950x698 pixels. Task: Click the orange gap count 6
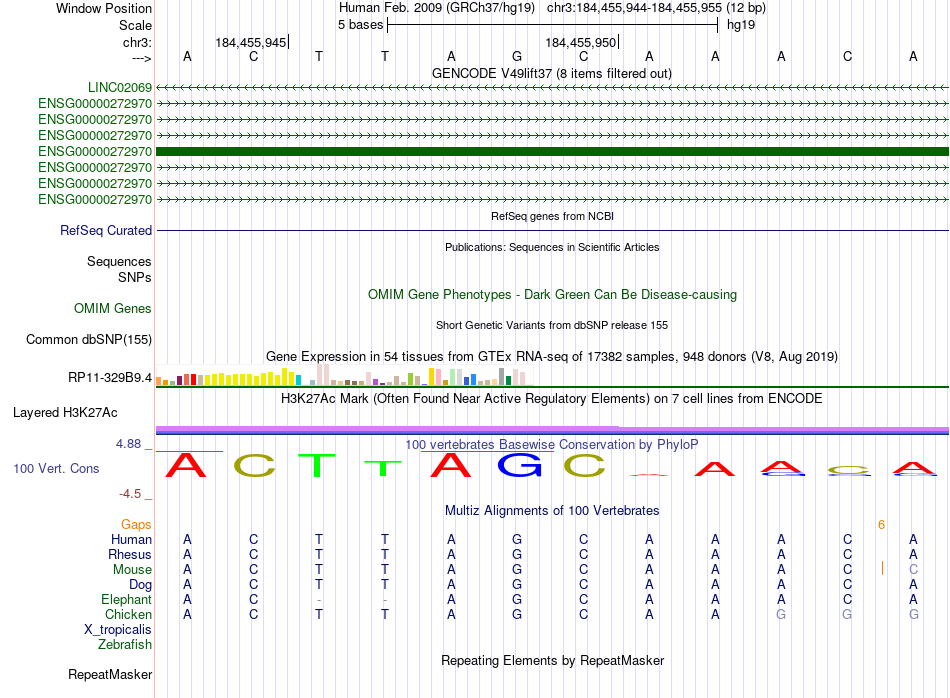coord(881,525)
